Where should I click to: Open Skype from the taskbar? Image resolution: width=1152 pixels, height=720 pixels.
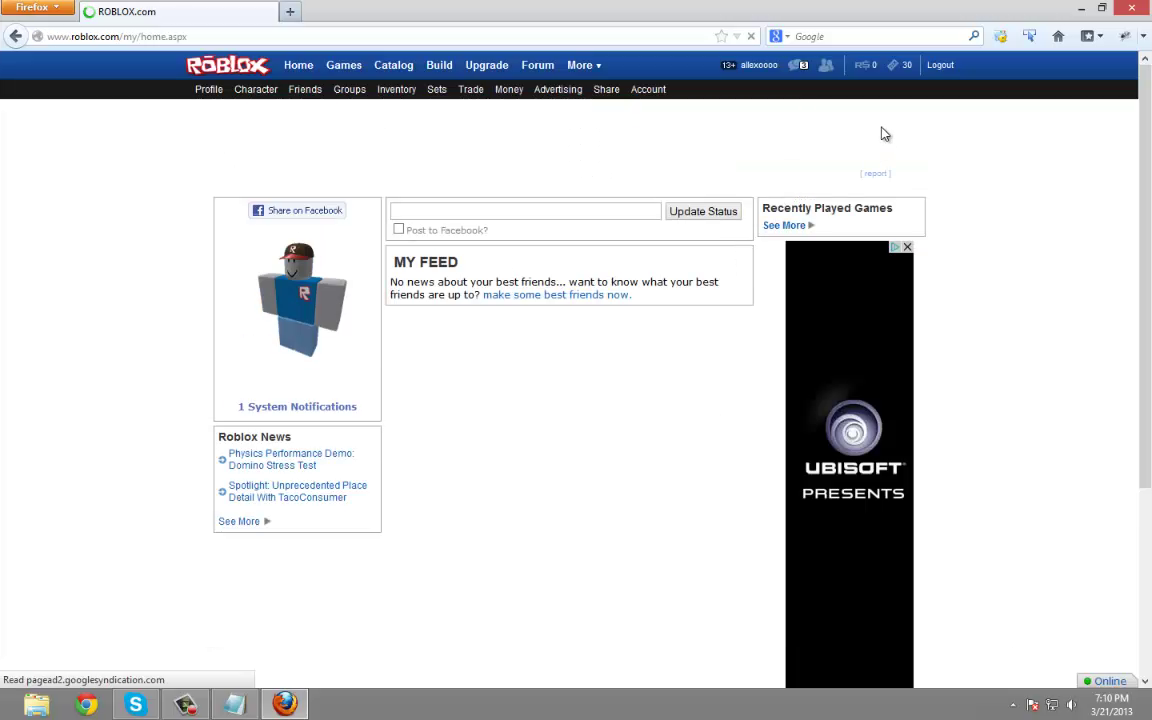pos(135,704)
